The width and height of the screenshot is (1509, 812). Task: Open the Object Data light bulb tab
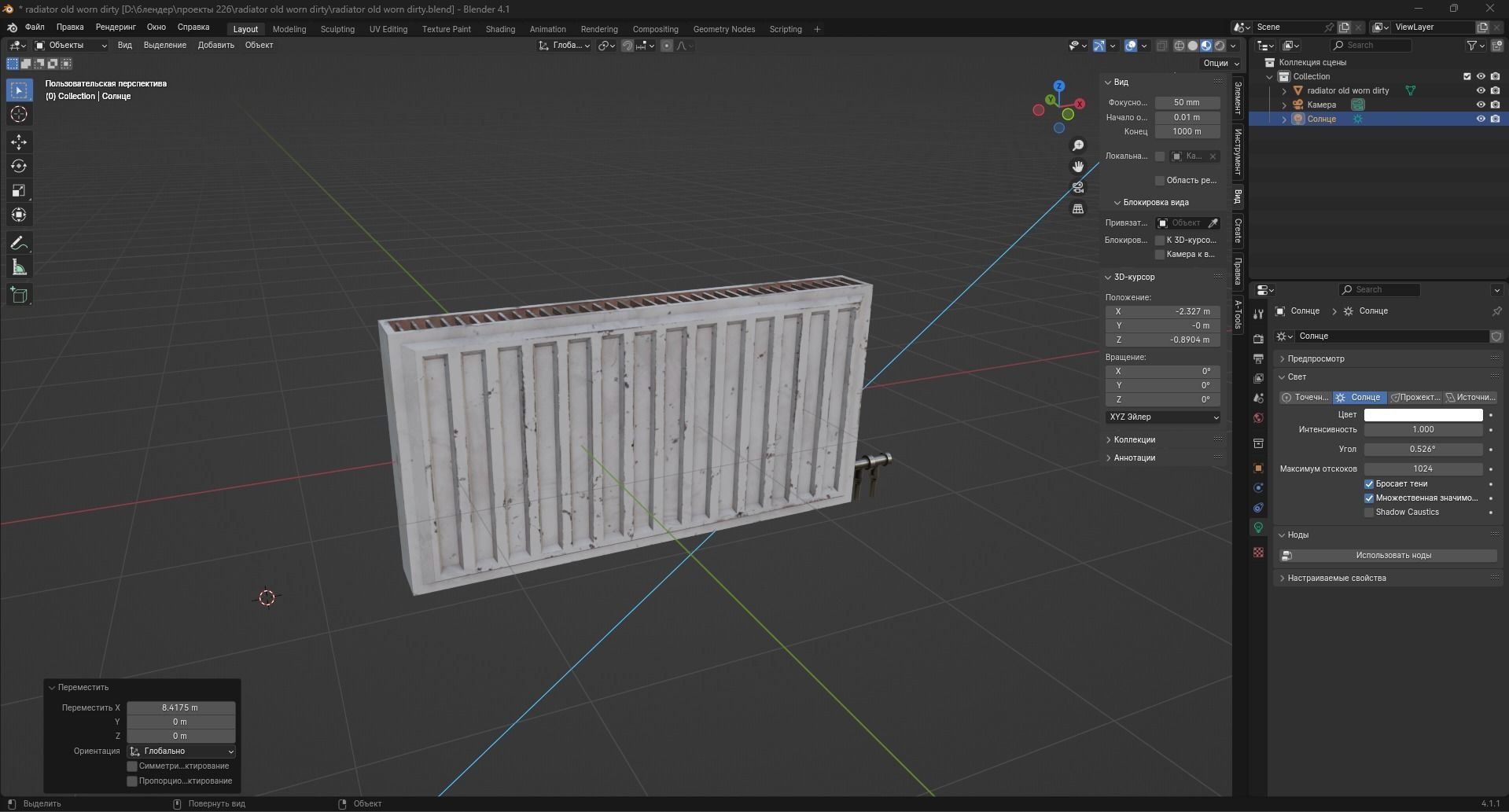[x=1258, y=527]
